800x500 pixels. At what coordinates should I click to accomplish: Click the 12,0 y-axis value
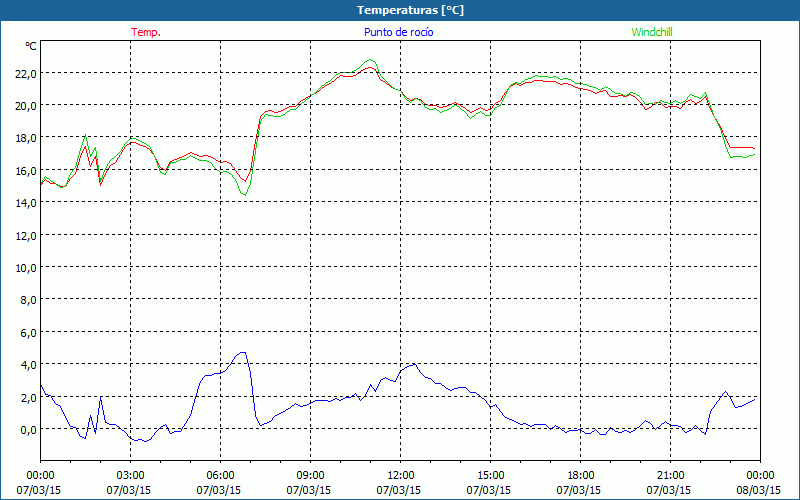(x=26, y=235)
